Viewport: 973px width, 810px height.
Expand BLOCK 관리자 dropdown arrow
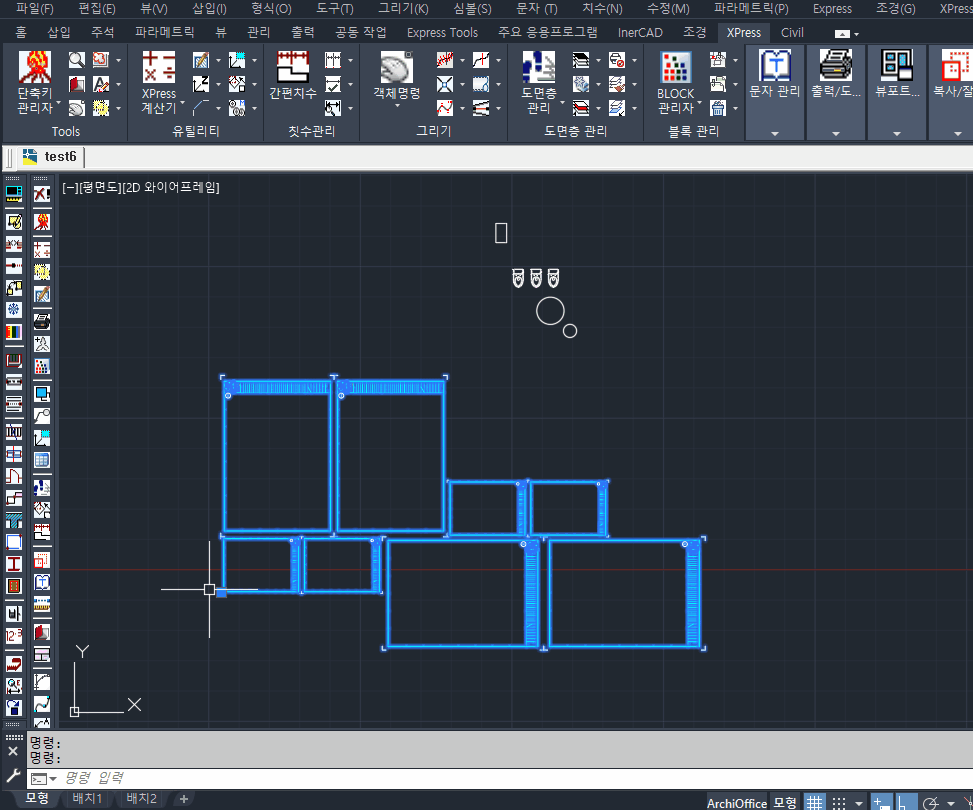699,103
